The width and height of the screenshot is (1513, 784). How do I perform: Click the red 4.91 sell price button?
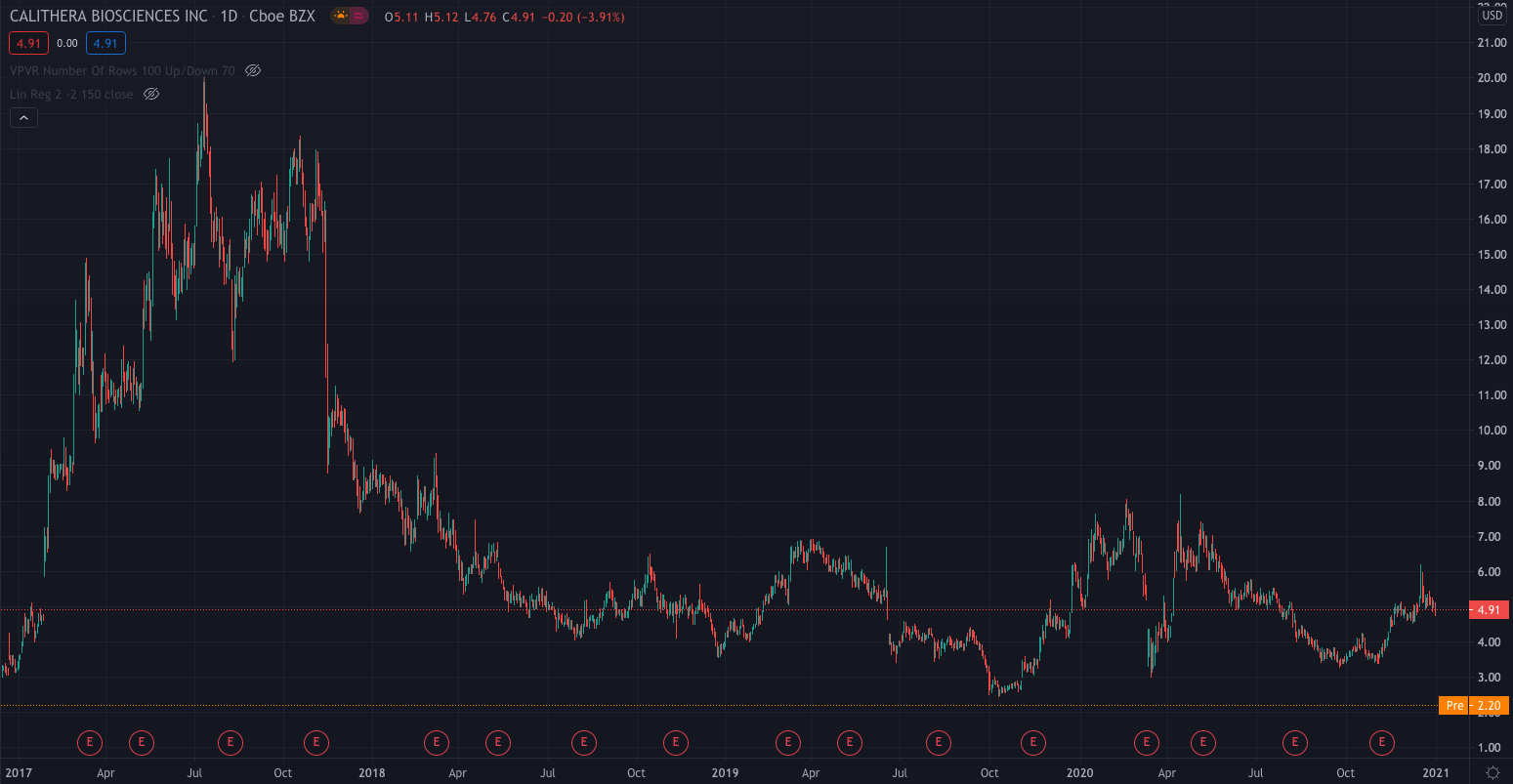tap(28, 43)
